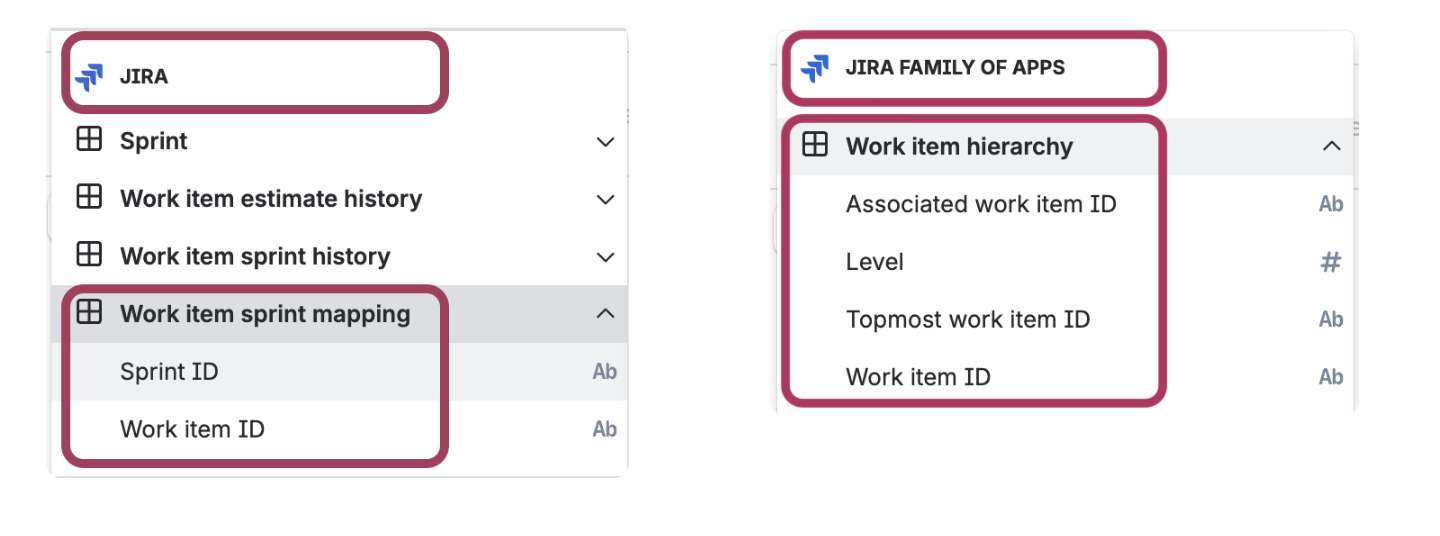Select Work item ID under sprint mapping

tap(339, 430)
